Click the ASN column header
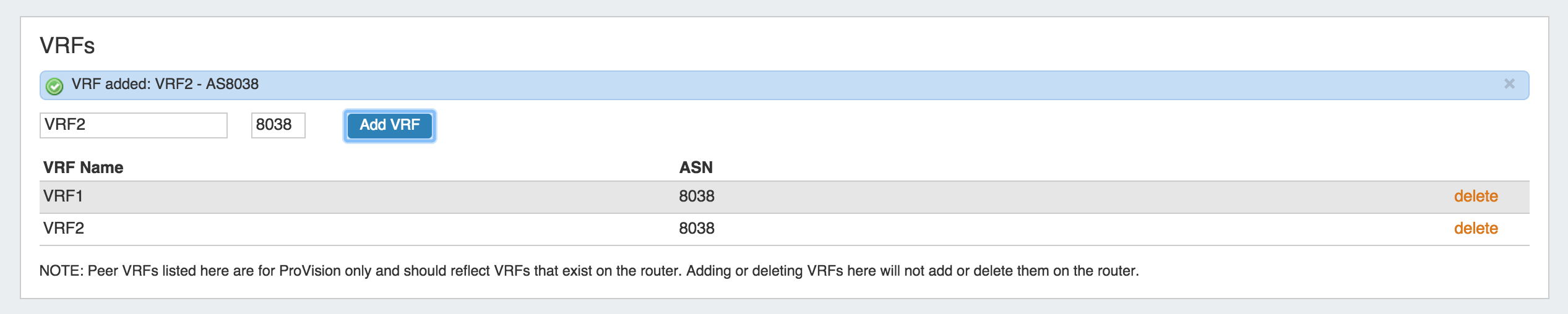Image resolution: width=1568 pixels, height=314 pixels. tap(696, 168)
